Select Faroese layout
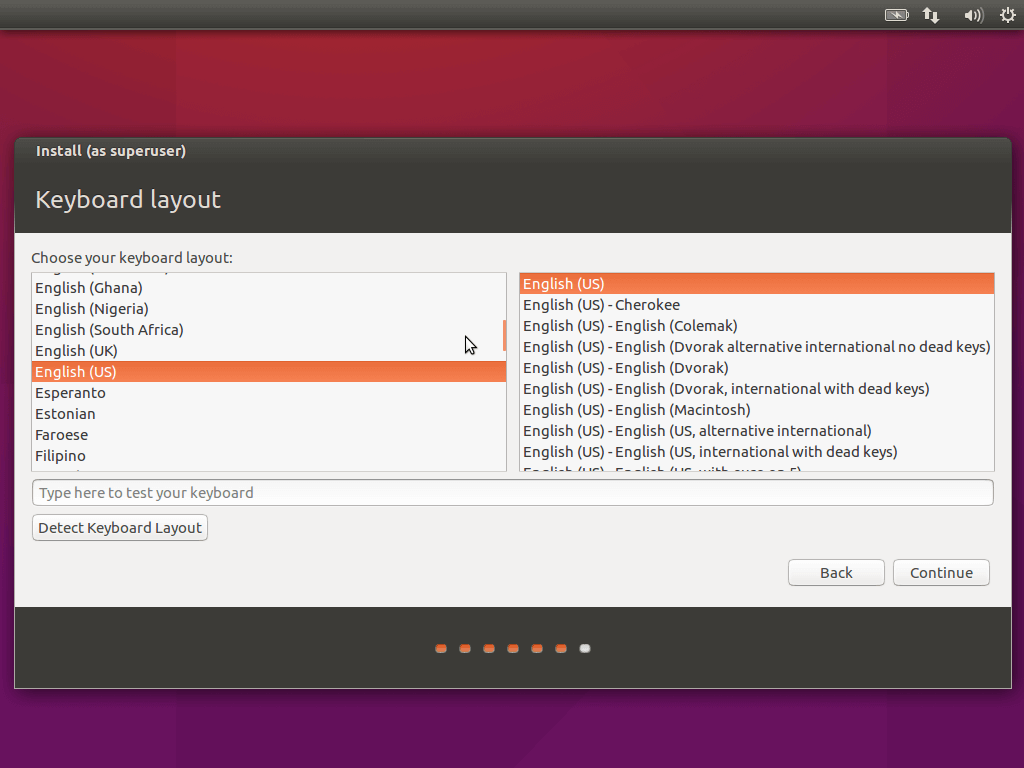The height and width of the screenshot is (768, 1024). click(268, 434)
